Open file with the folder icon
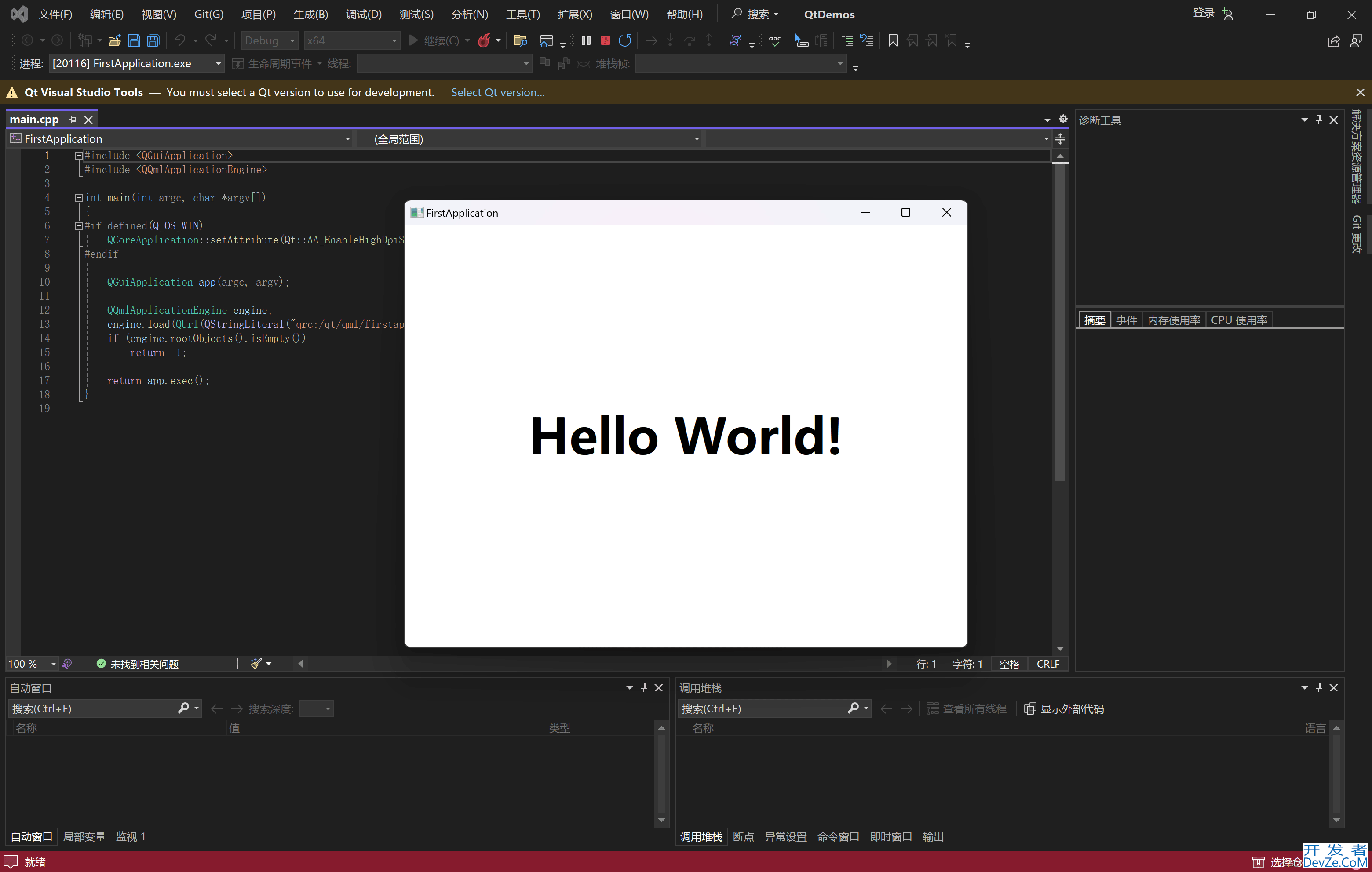The image size is (1372, 872). click(x=114, y=40)
